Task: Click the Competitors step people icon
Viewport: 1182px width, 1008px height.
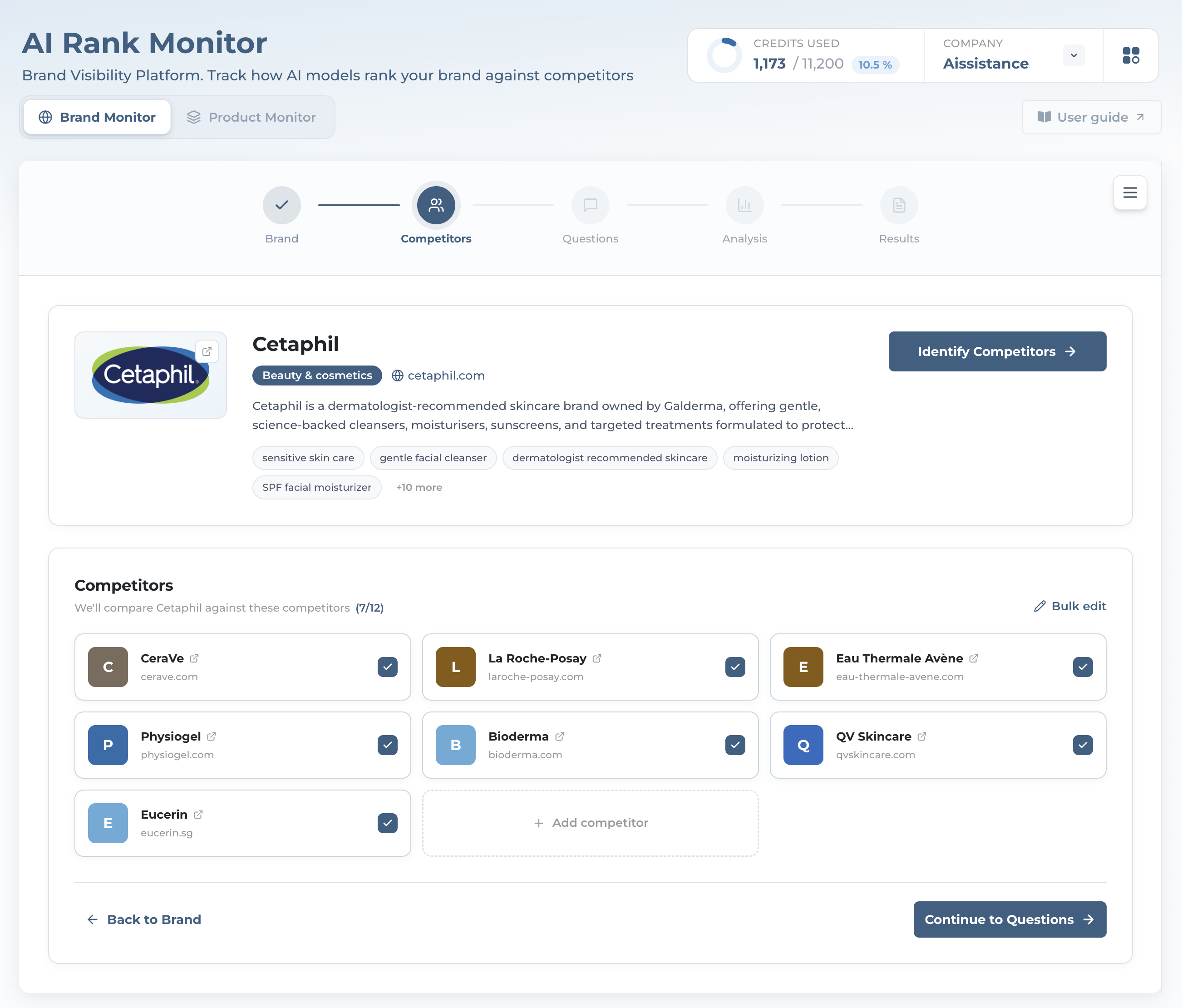Action: click(x=436, y=205)
